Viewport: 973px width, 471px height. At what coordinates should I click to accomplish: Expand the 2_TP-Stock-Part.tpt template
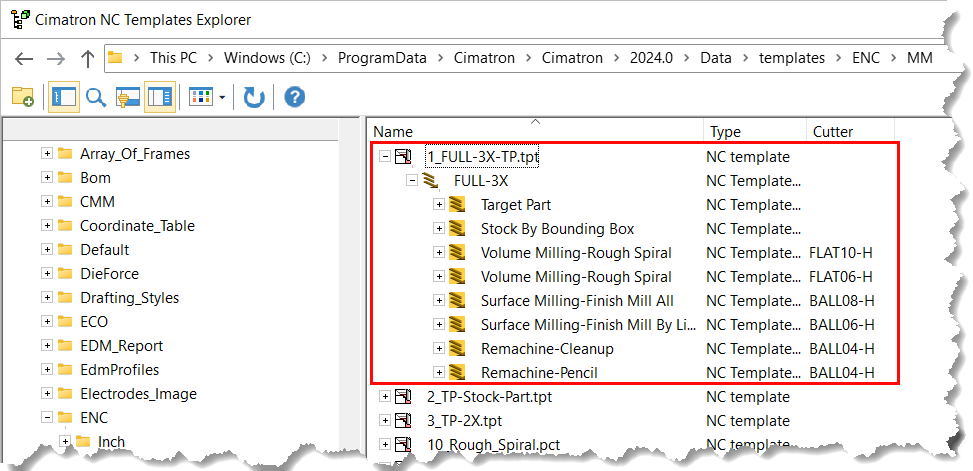click(x=385, y=397)
